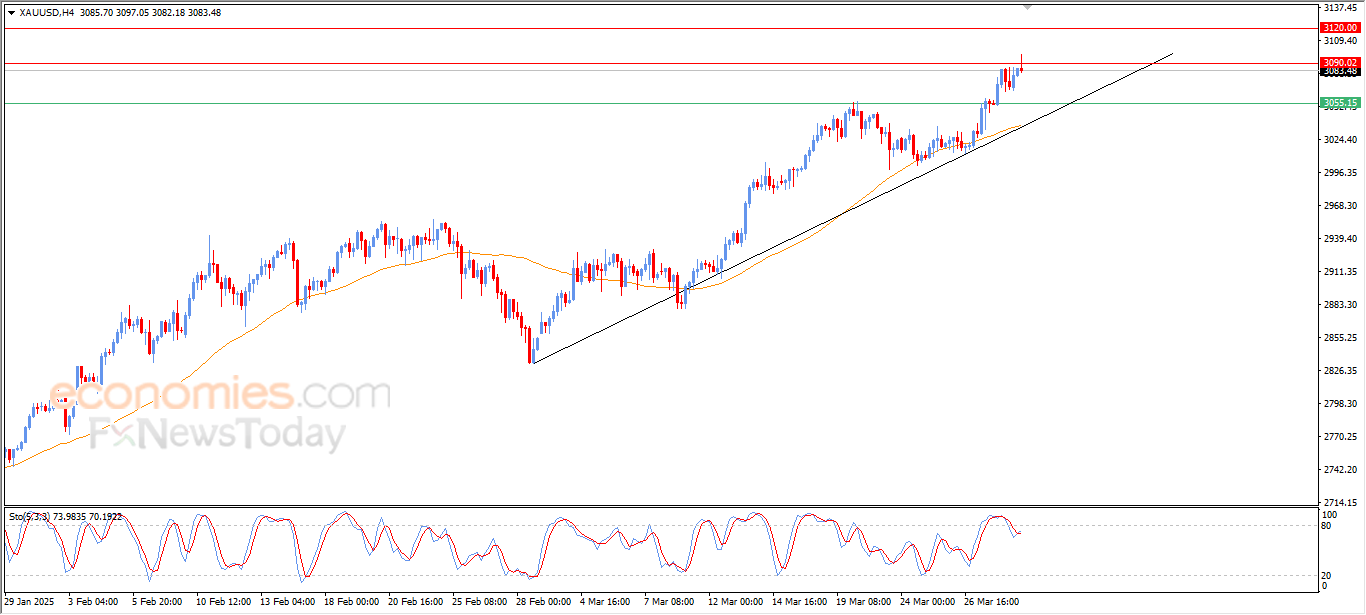Select the red 3090.02 price level label
Screen dimensions: 1366x615
click(1339, 62)
